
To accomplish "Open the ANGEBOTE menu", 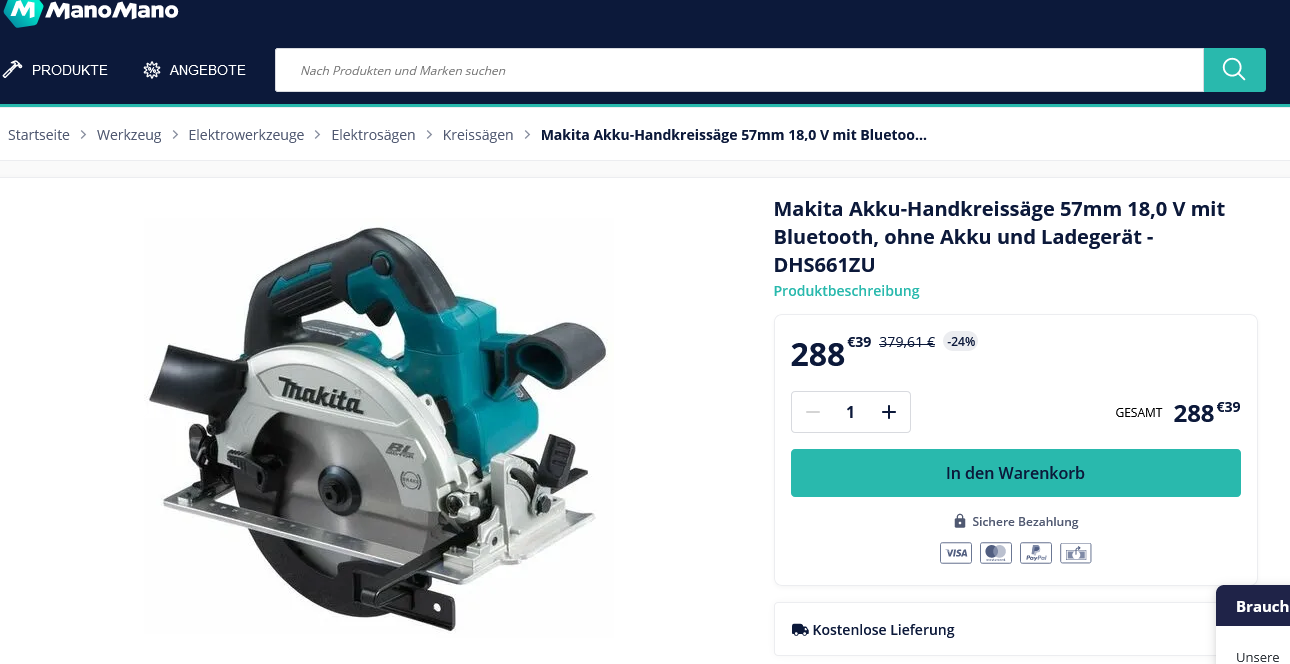I will tap(195, 70).
